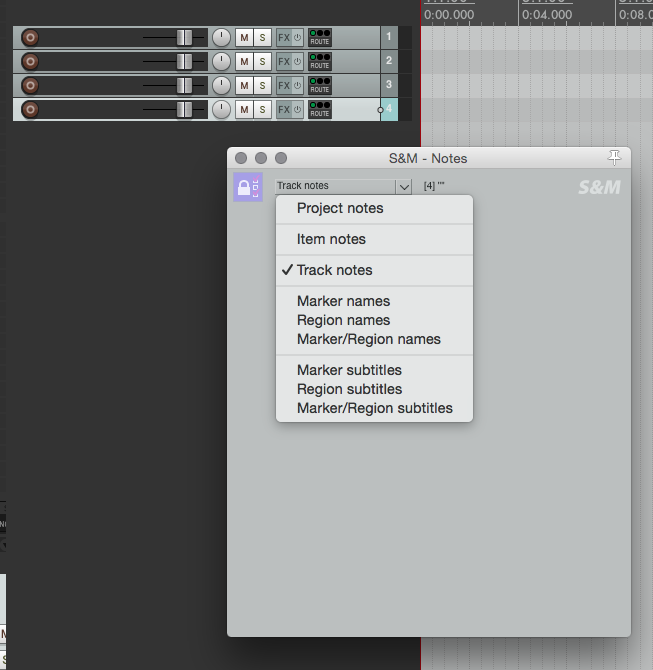
Task: Open FX chain for track 1
Action: pyautogui.click(x=284, y=38)
